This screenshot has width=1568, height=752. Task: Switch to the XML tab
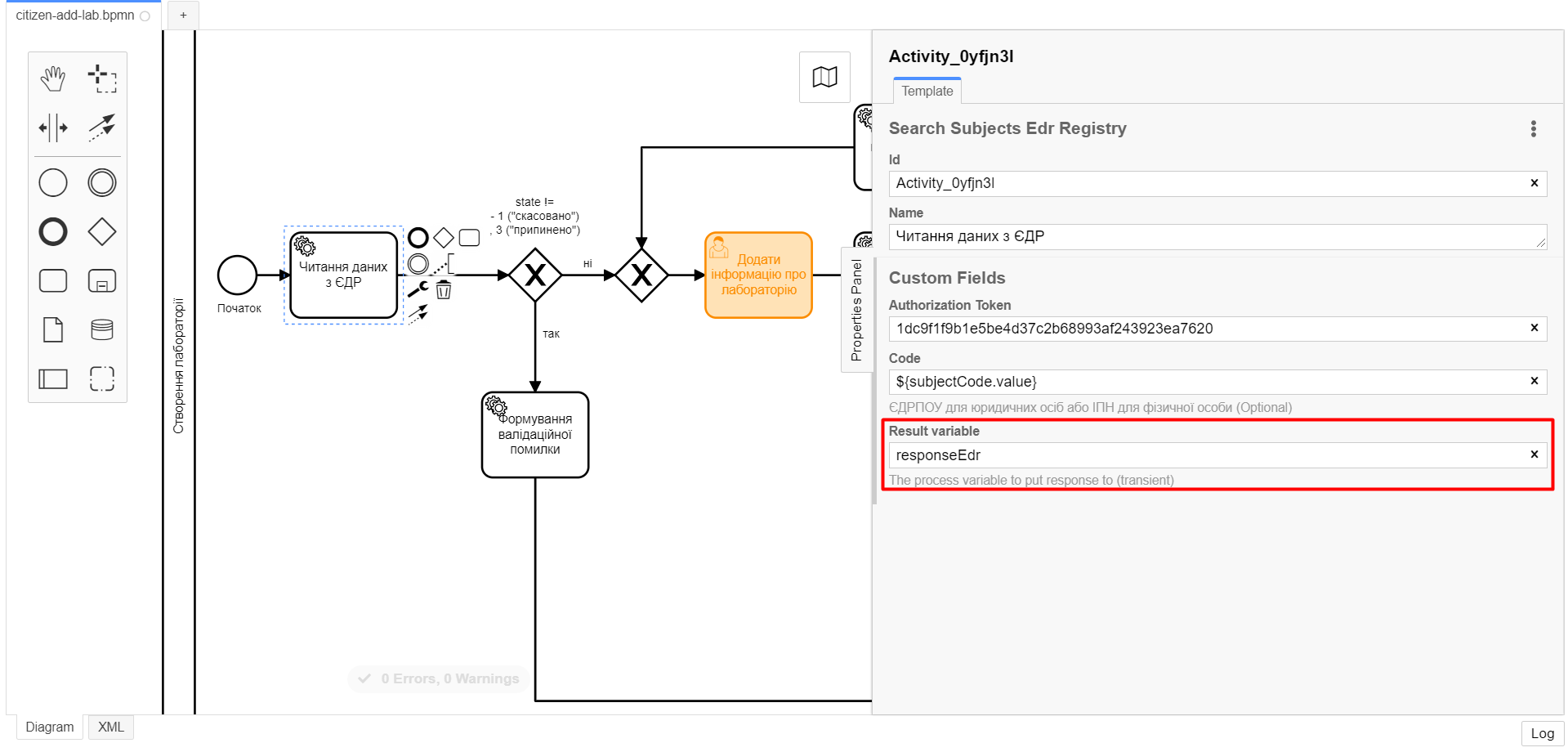tap(111, 727)
